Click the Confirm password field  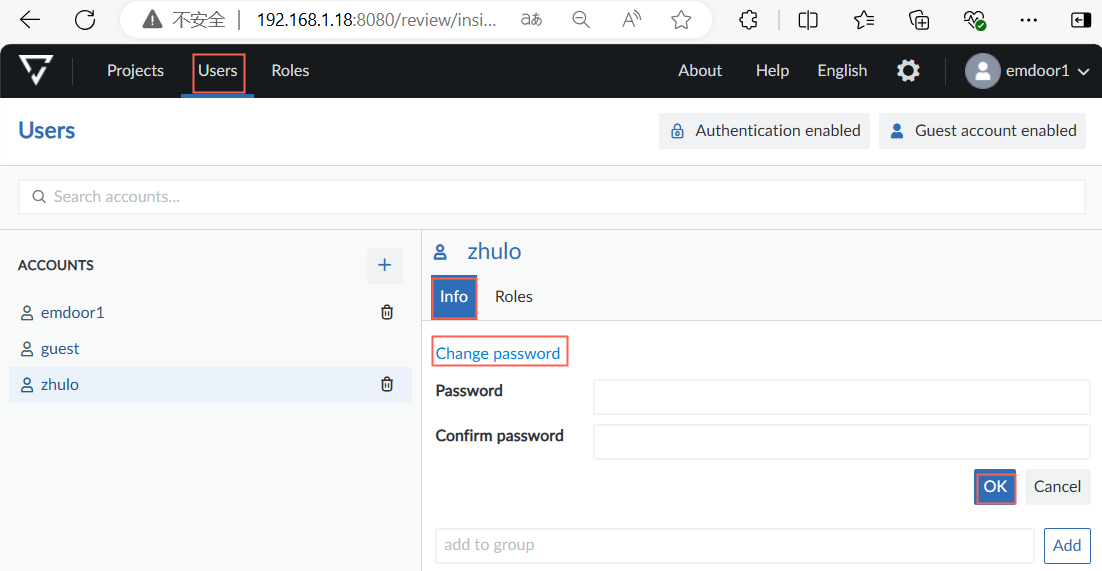(x=841, y=441)
